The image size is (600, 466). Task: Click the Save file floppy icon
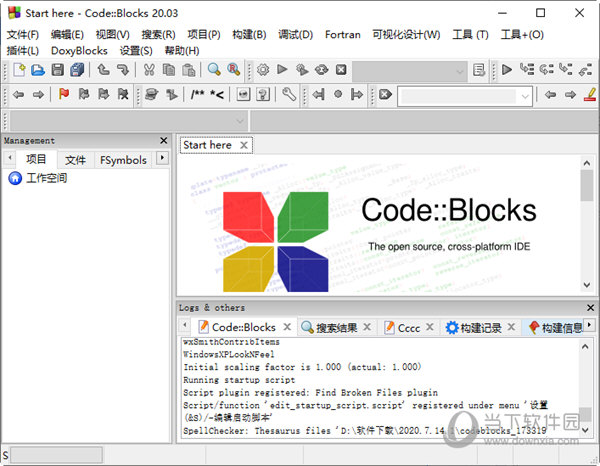(x=57, y=70)
